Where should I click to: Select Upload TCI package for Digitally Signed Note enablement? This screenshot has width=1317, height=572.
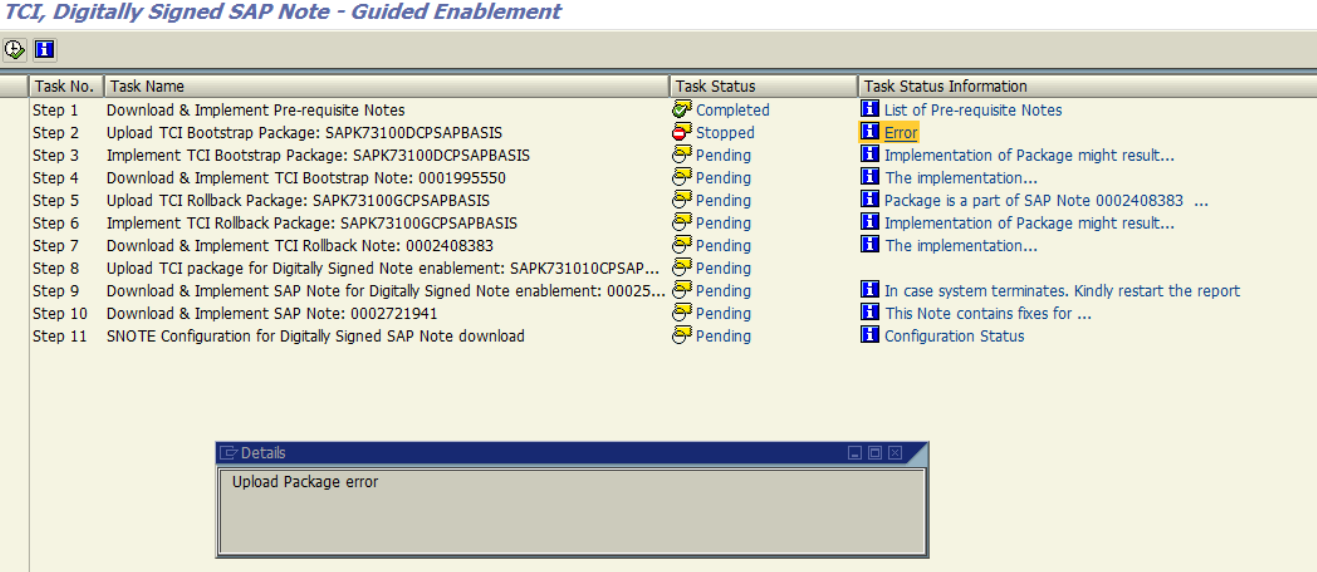(x=383, y=268)
